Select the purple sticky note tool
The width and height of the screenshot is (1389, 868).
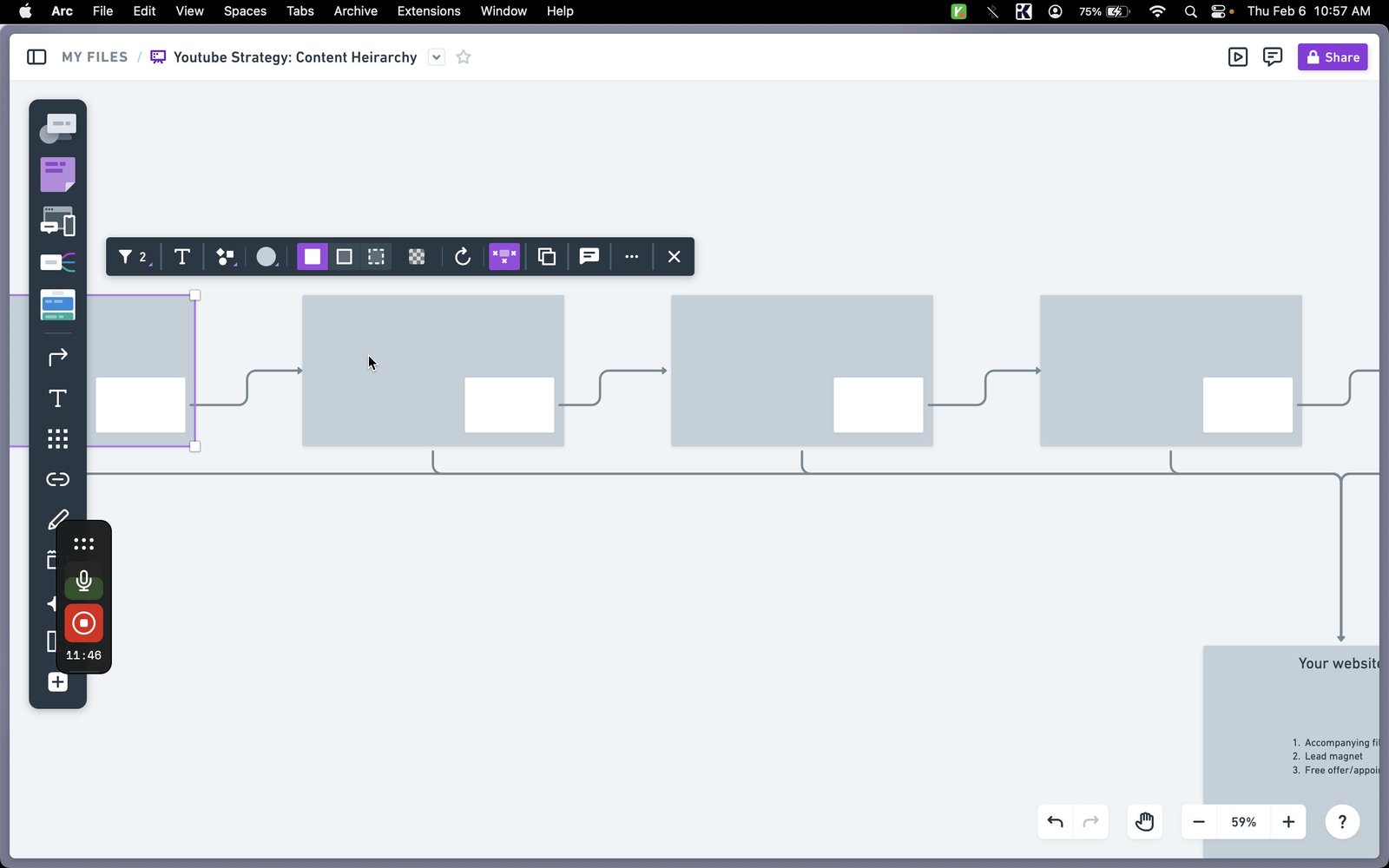coord(57,174)
